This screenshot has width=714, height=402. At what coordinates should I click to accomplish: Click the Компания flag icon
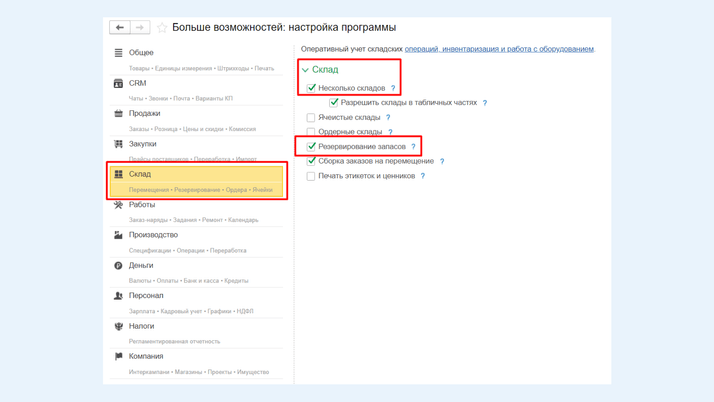click(118, 356)
